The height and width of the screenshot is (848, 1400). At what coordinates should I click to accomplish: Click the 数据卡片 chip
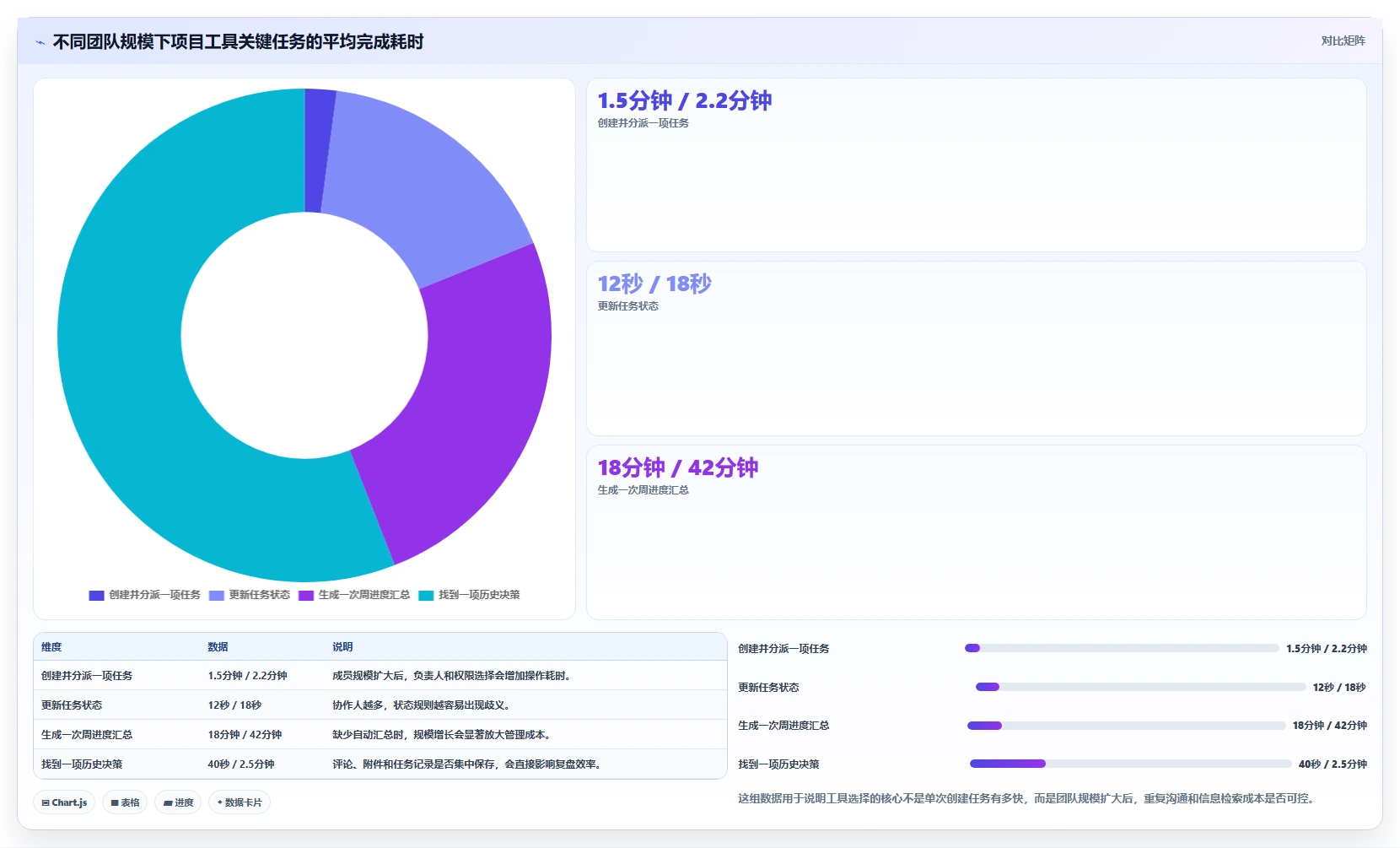[240, 802]
